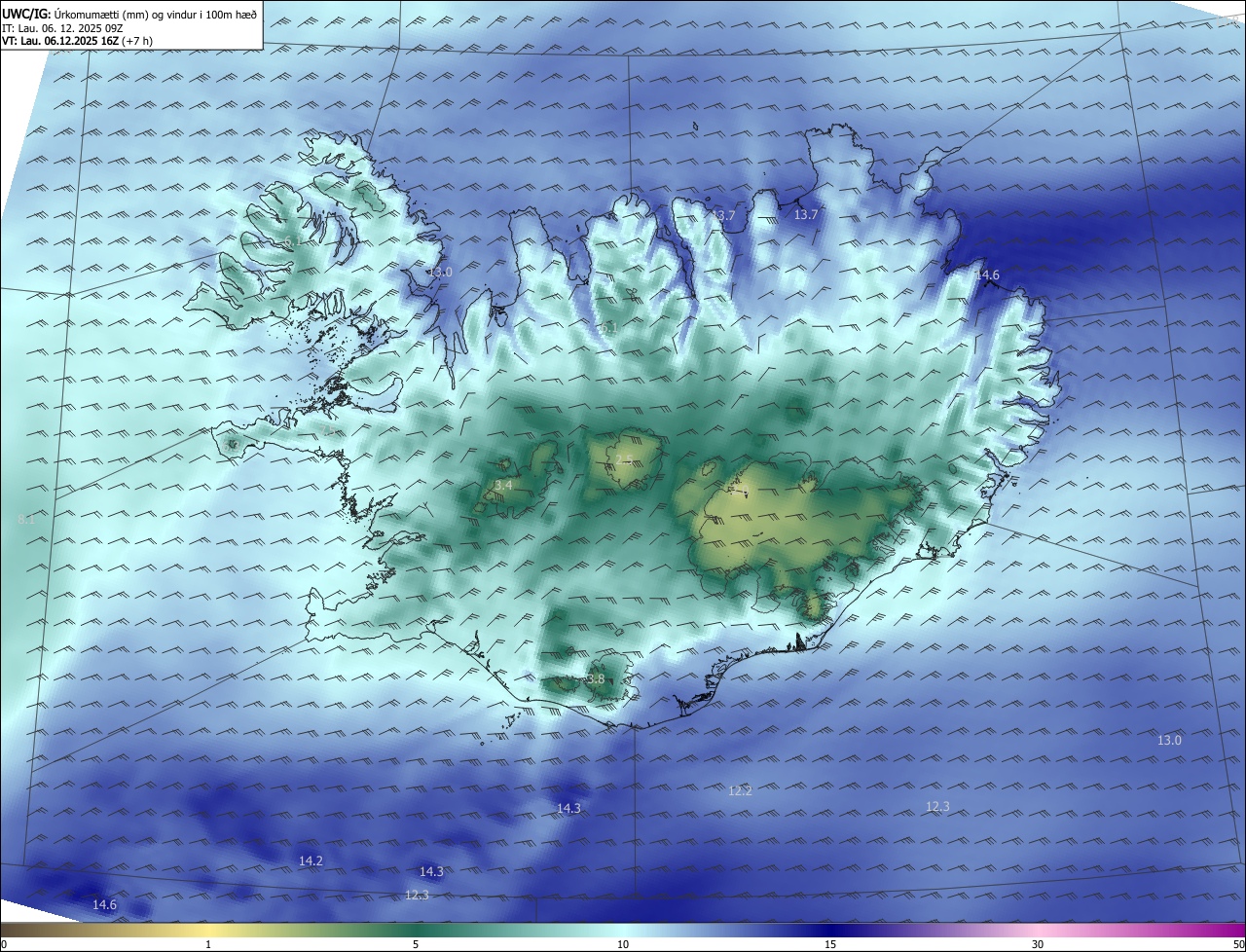Click the 15 tick label on the color scale
1246x952 pixels.
[830, 944]
